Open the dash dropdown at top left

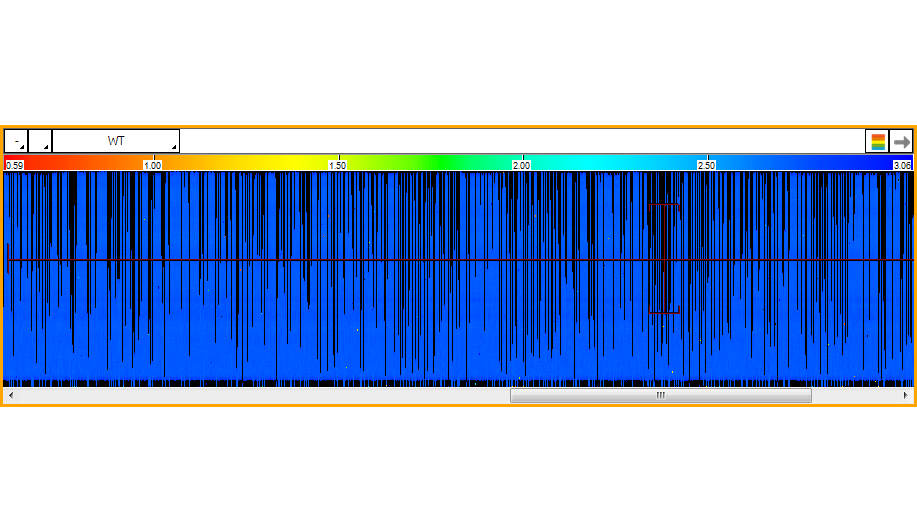[x=16, y=141]
